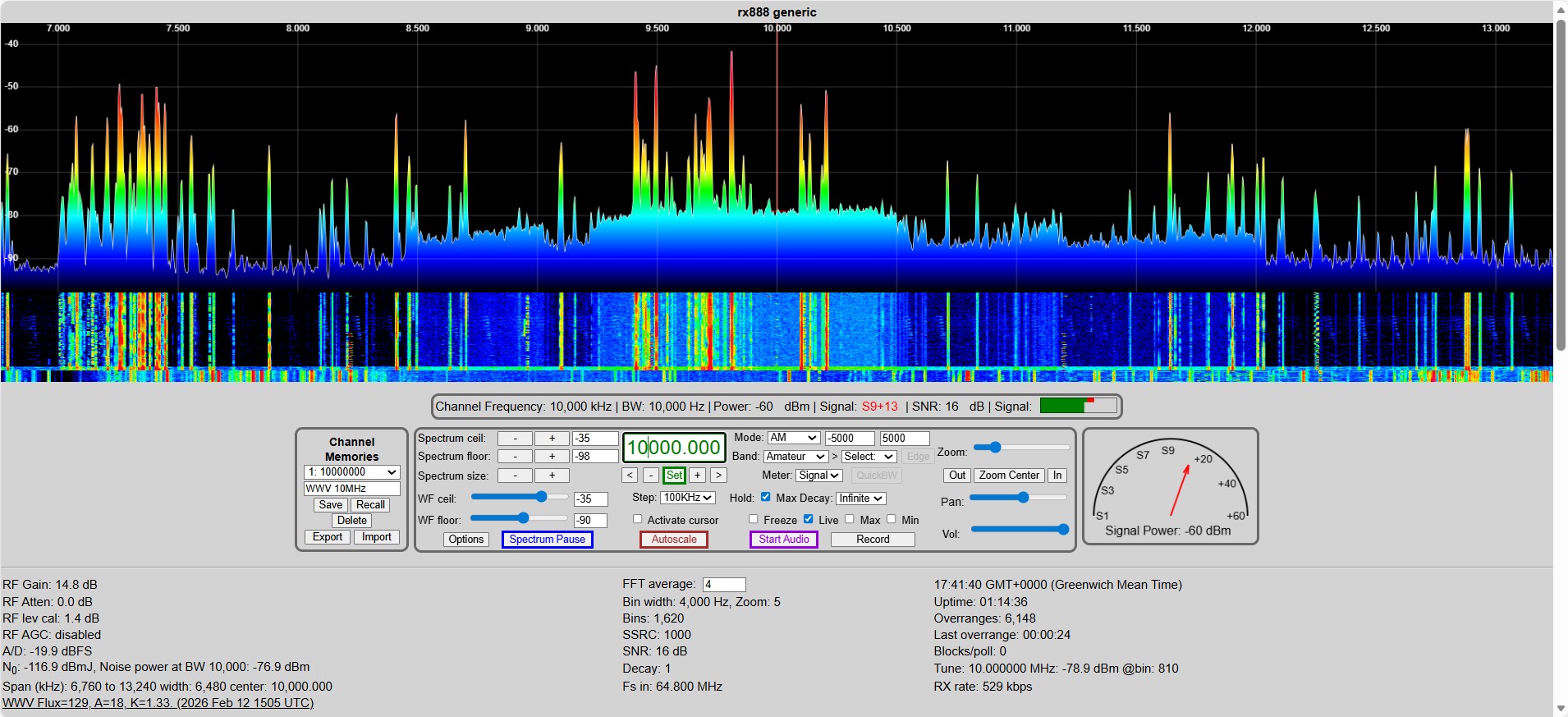The height and width of the screenshot is (717, 1568).
Task: Lower Spectrum floor with its minus button
Action: [515, 457]
